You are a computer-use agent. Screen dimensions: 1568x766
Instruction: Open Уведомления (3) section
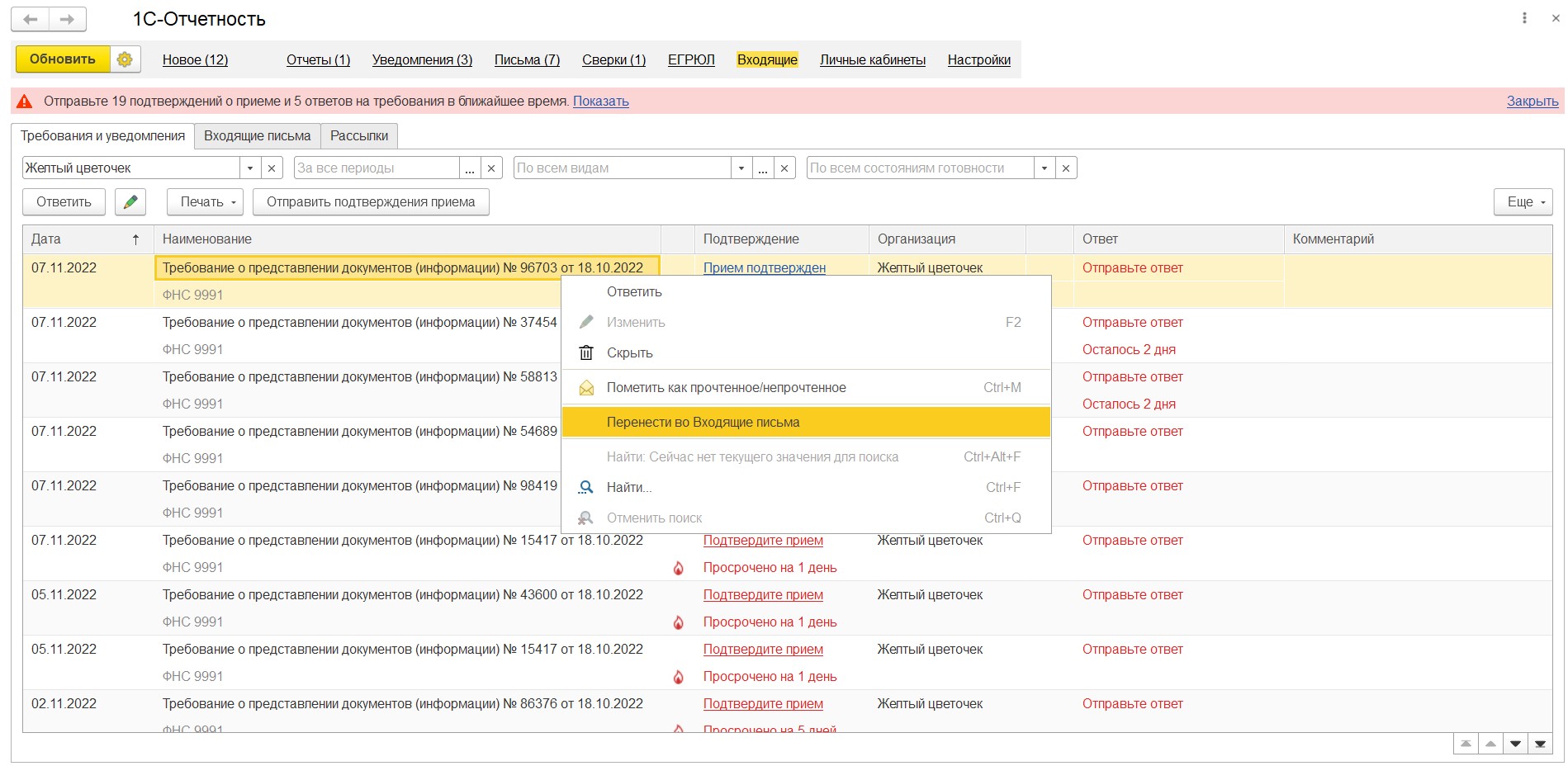(x=423, y=60)
